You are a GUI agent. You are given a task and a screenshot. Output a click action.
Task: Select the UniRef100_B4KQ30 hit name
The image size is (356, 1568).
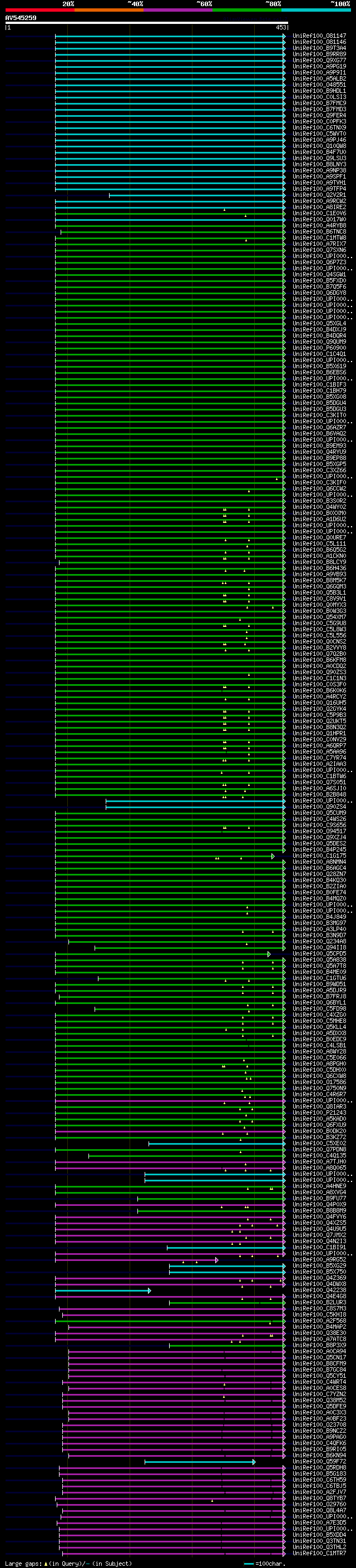click(319, 880)
